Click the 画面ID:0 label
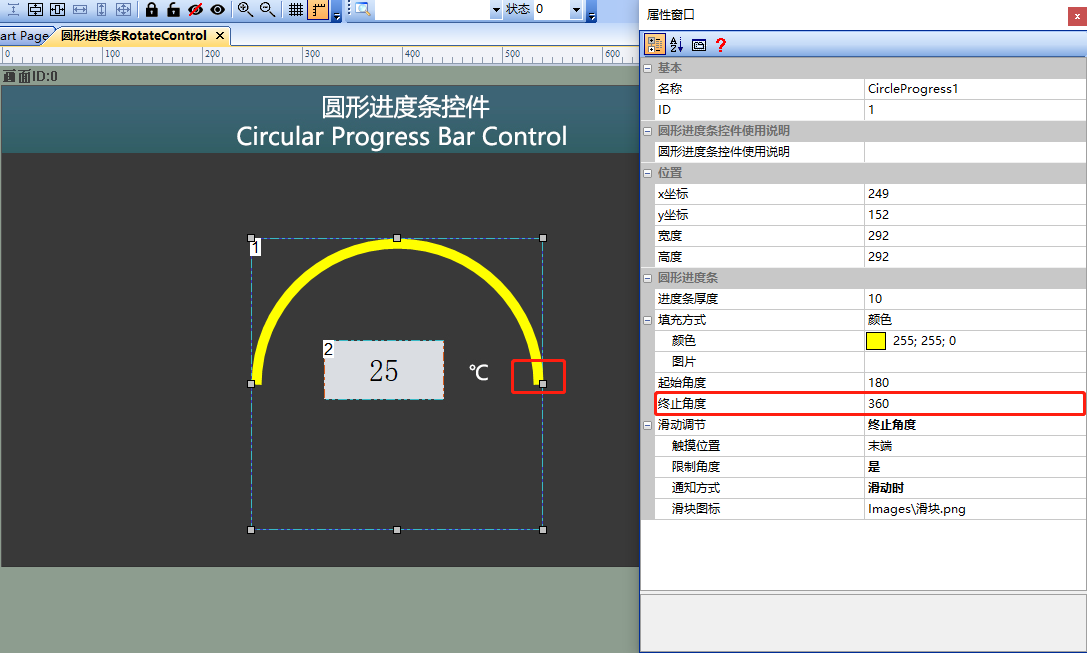 (30, 76)
